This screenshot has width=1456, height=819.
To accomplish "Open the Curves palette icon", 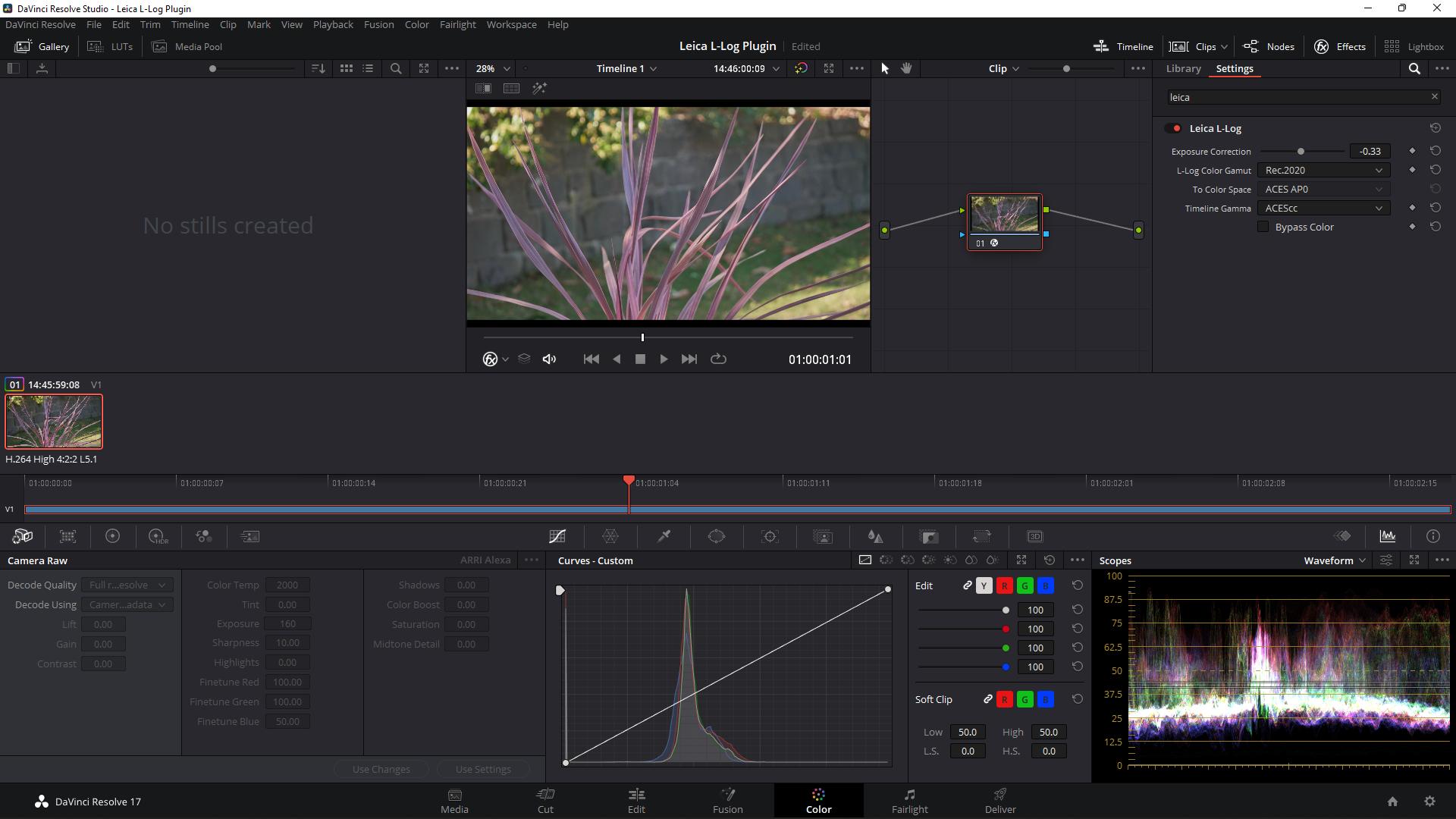I will [x=557, y=536].
